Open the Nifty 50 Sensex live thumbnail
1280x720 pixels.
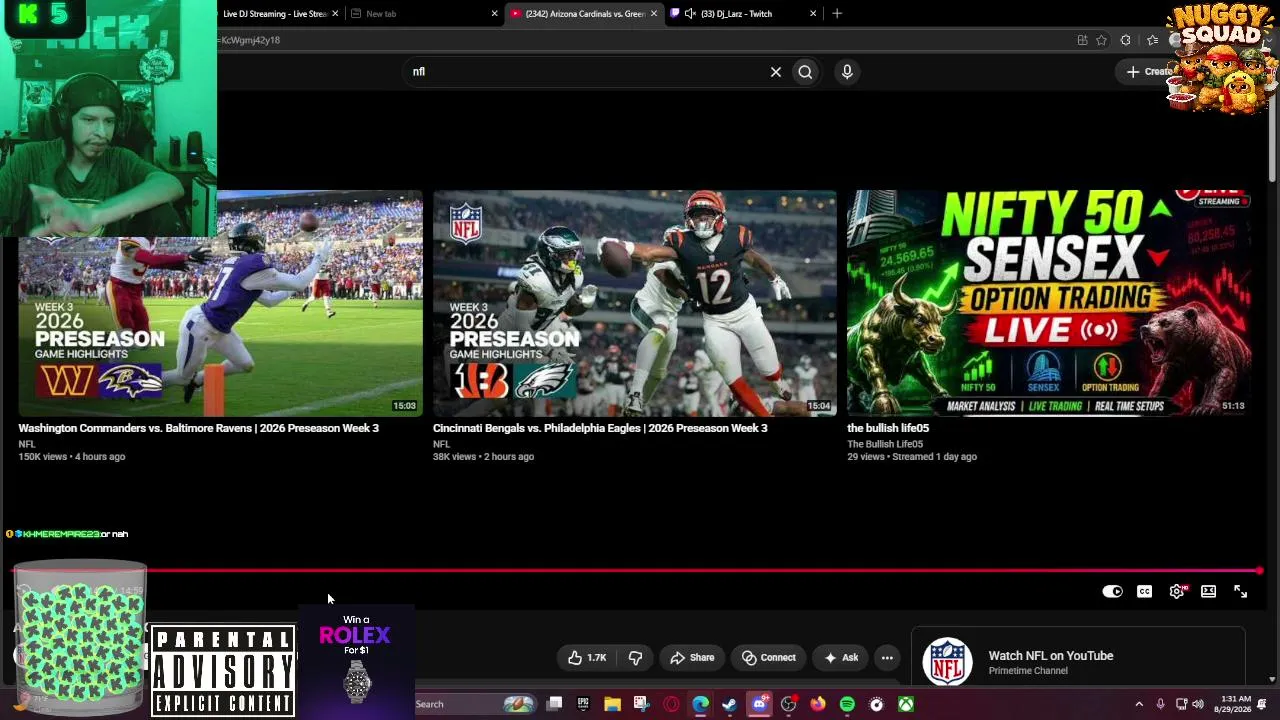tap(1048, 303)
